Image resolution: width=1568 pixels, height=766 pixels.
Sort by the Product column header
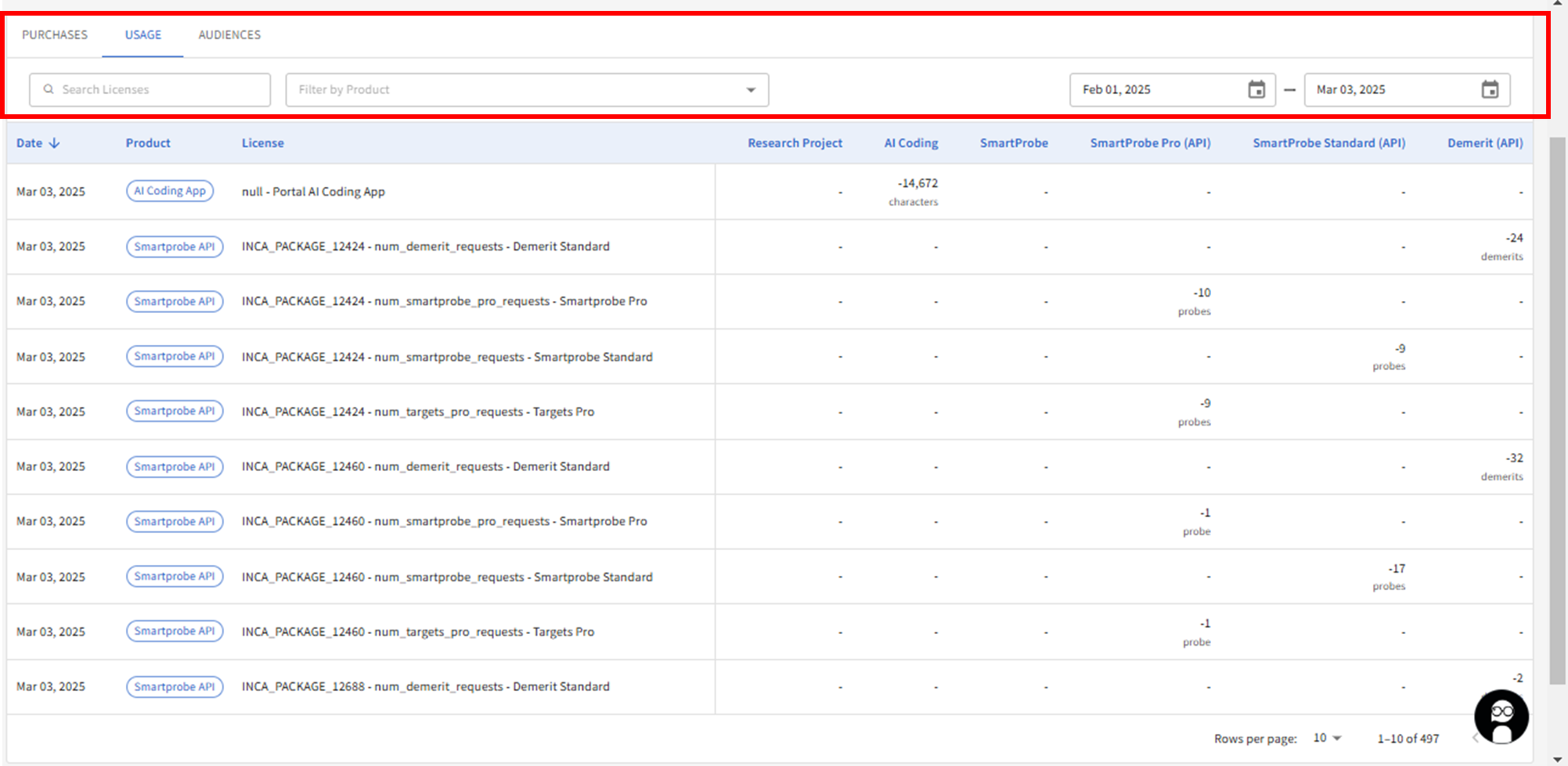tap(148, 143)
